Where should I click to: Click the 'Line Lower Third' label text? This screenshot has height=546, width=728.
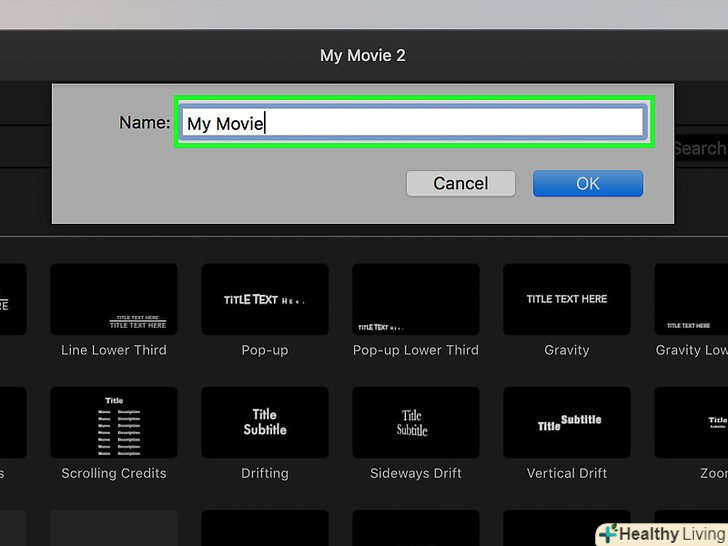tap(114, 350)
